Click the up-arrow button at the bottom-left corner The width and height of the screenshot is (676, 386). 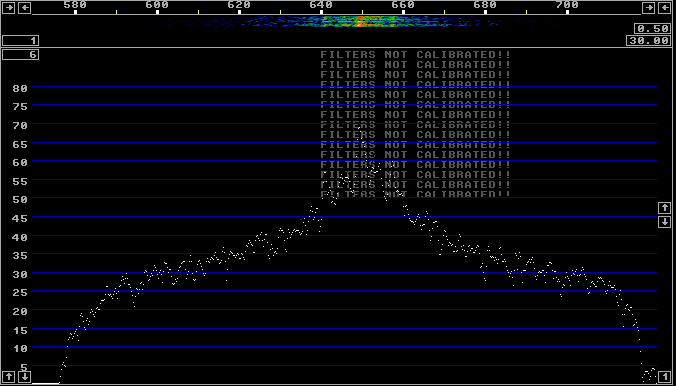[8, 377]
